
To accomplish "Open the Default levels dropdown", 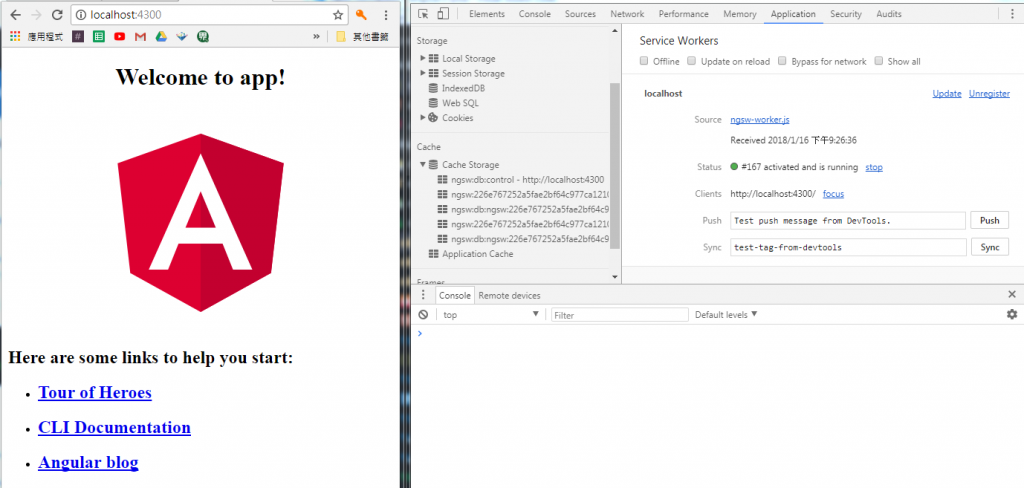I will click(x=726, y=315).
